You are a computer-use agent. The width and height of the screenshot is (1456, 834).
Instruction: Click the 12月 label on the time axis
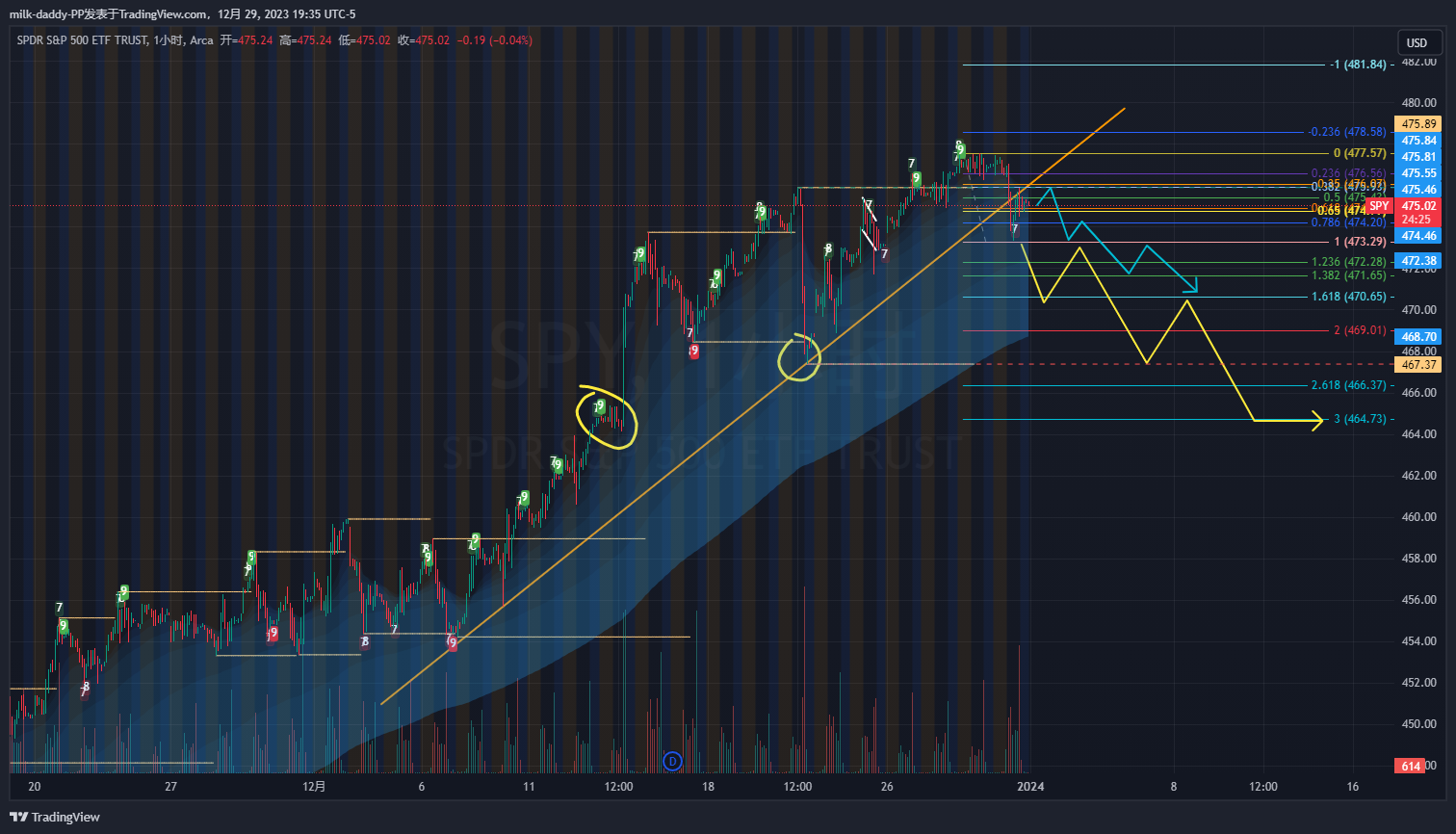(314, 787)
